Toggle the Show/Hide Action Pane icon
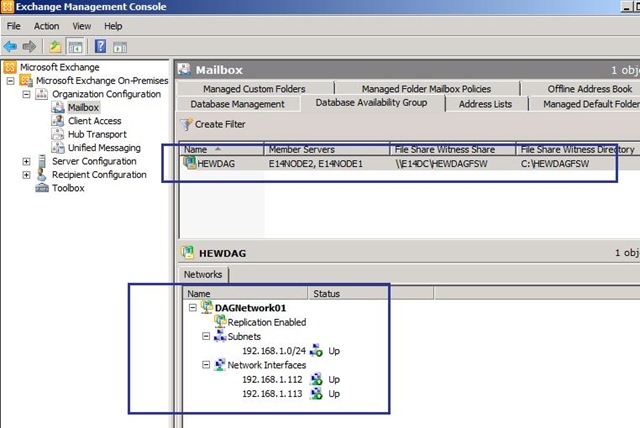Viewport: 640px width, 428px height. click(x=120, y=47)
